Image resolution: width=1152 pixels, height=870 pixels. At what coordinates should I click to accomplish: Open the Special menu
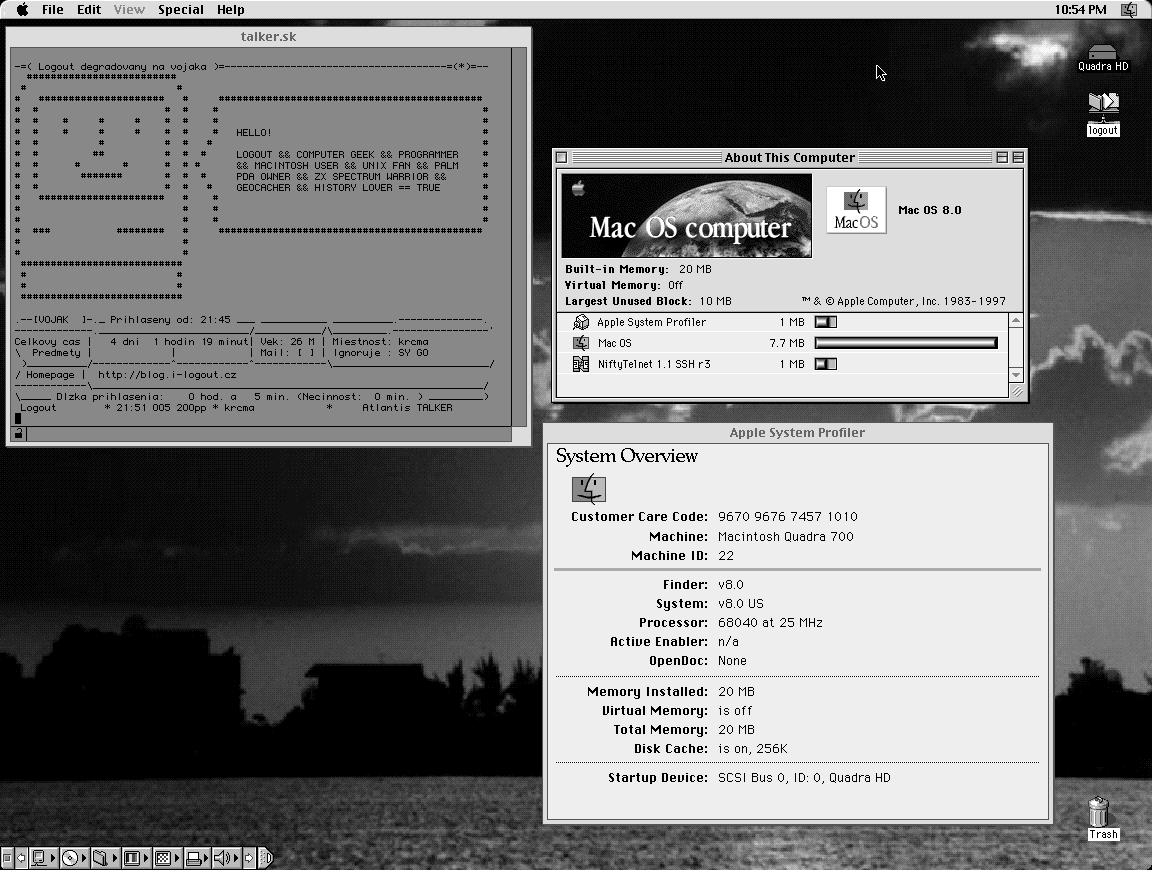click(181, 10)
